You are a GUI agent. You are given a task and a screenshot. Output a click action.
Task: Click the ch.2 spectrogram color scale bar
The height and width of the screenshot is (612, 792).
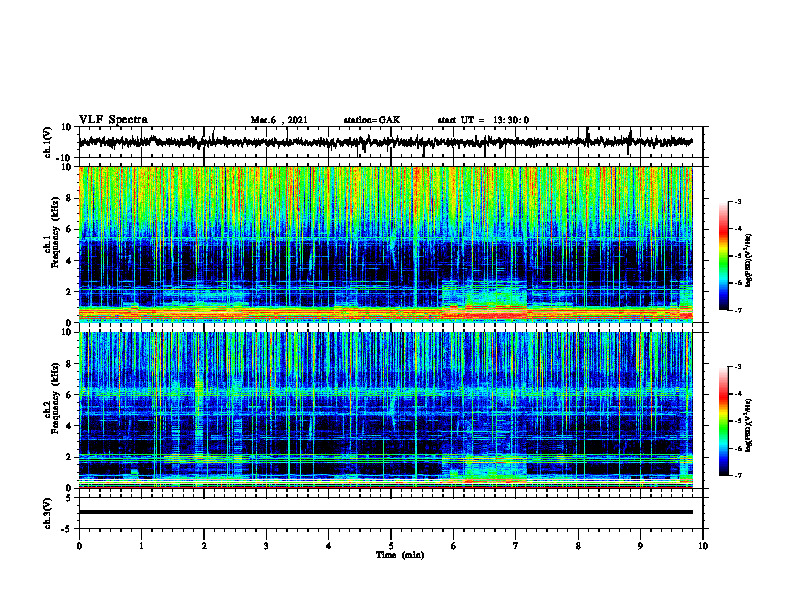(724, 421)
